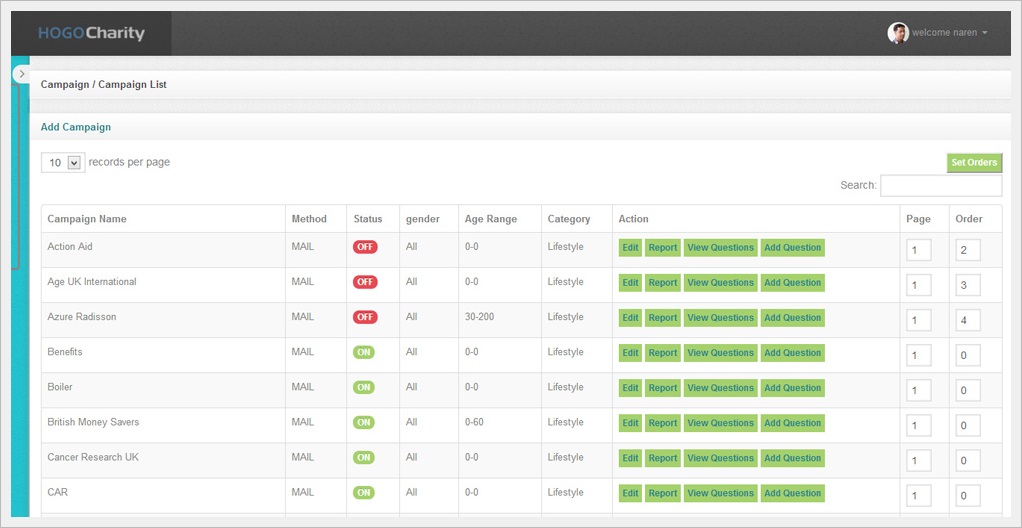Toggle Action Aid status OFF badge

(365, 247)
